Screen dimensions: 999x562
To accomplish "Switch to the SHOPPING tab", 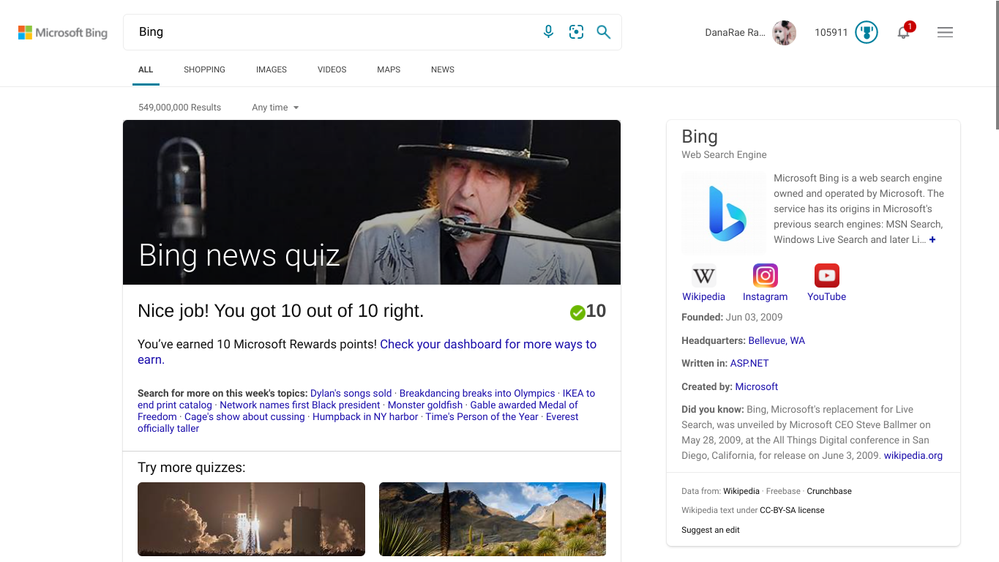I will coord(205,69).
